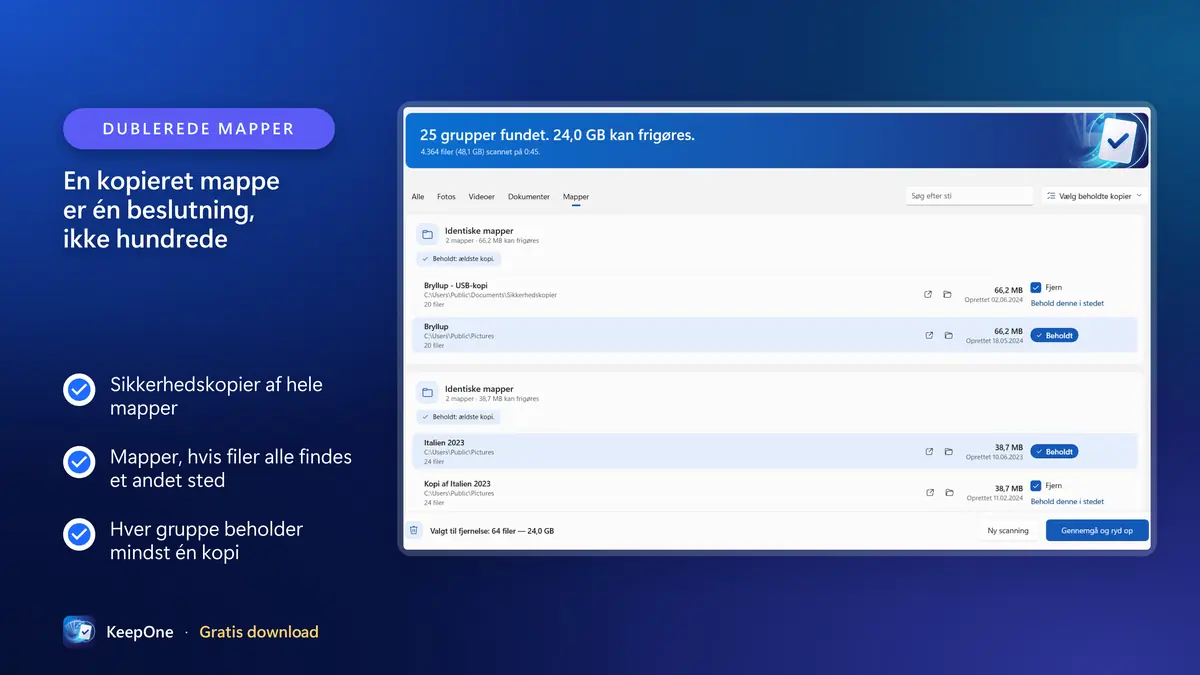Screen dimensions: 1200x675
Task: Click folder location icon for Kopi af Italien 2023
Action: (948, 492)
